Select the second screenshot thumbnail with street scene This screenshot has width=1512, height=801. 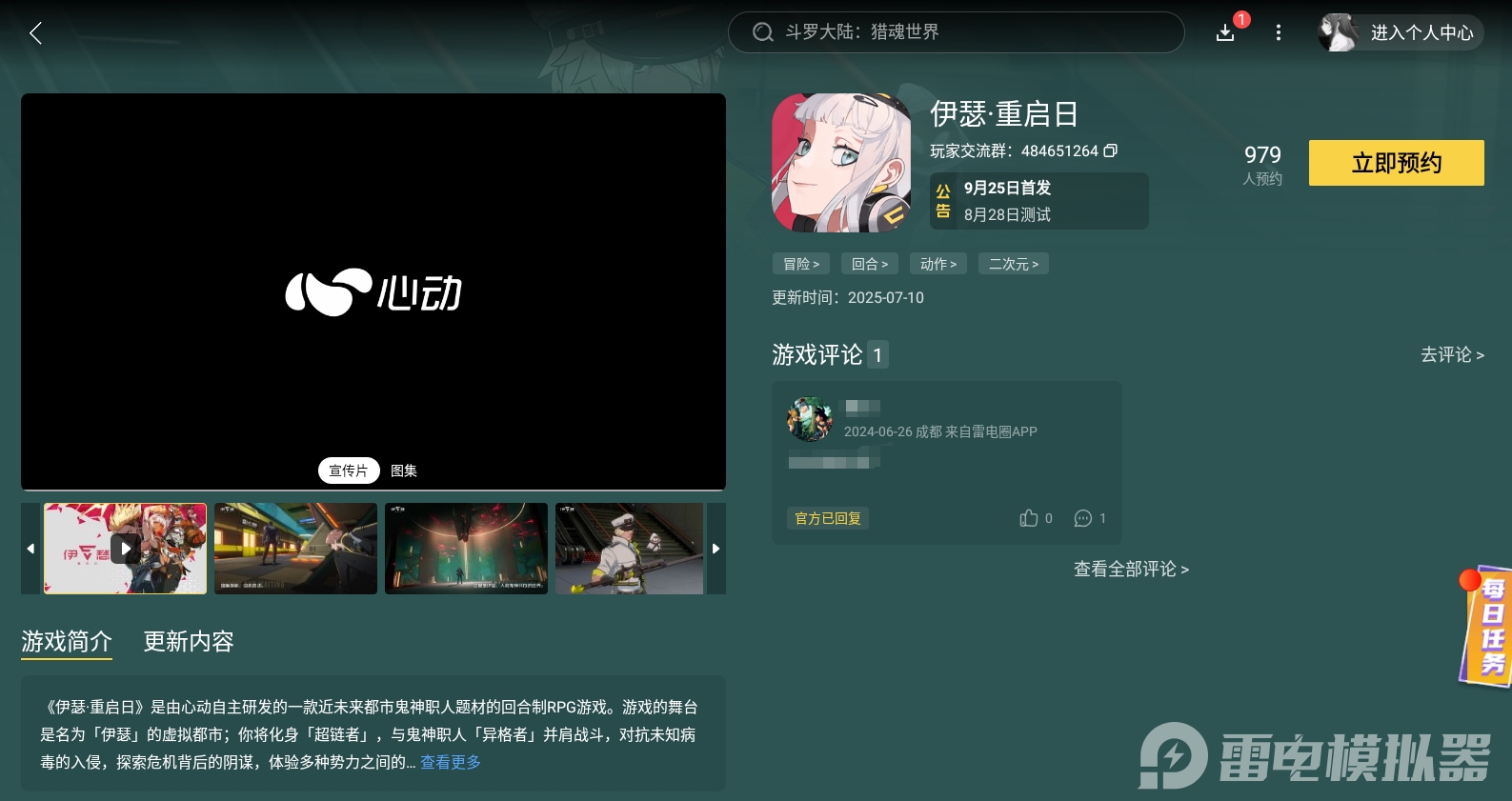pyautogui.click(x=295, y=549)
